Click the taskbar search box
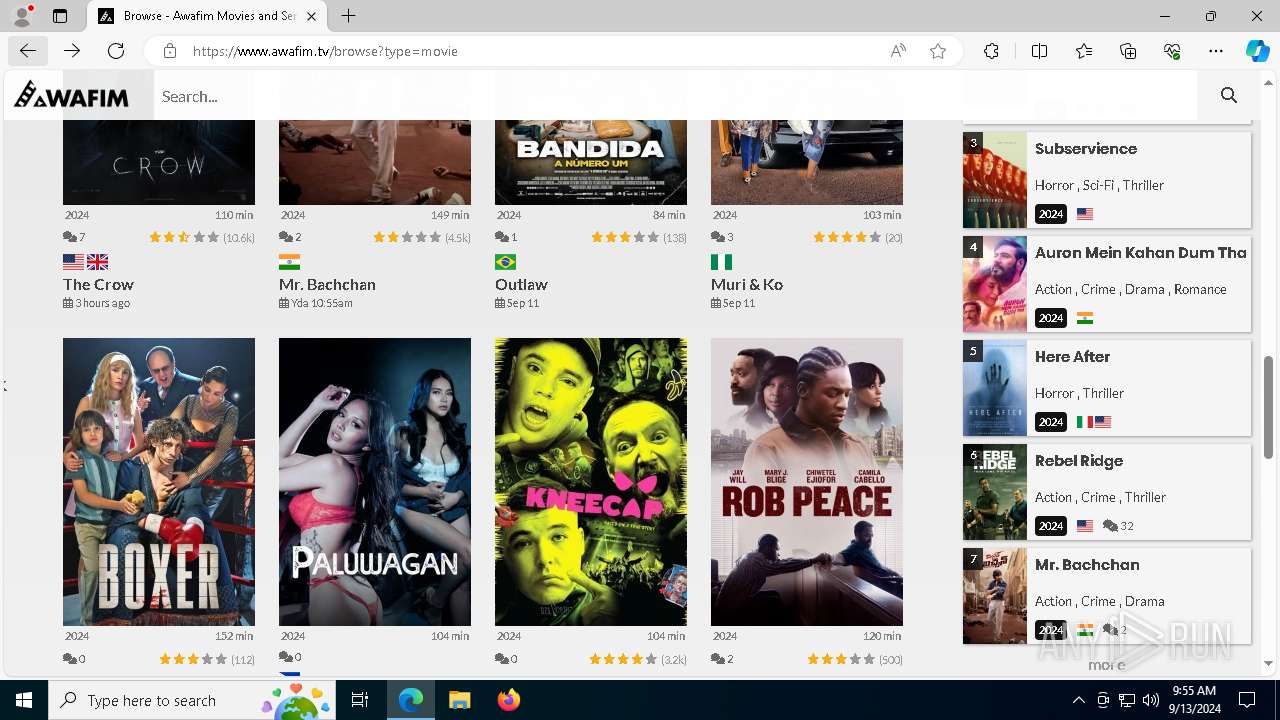Screen dimensions: 1280x720 [193, 700]
